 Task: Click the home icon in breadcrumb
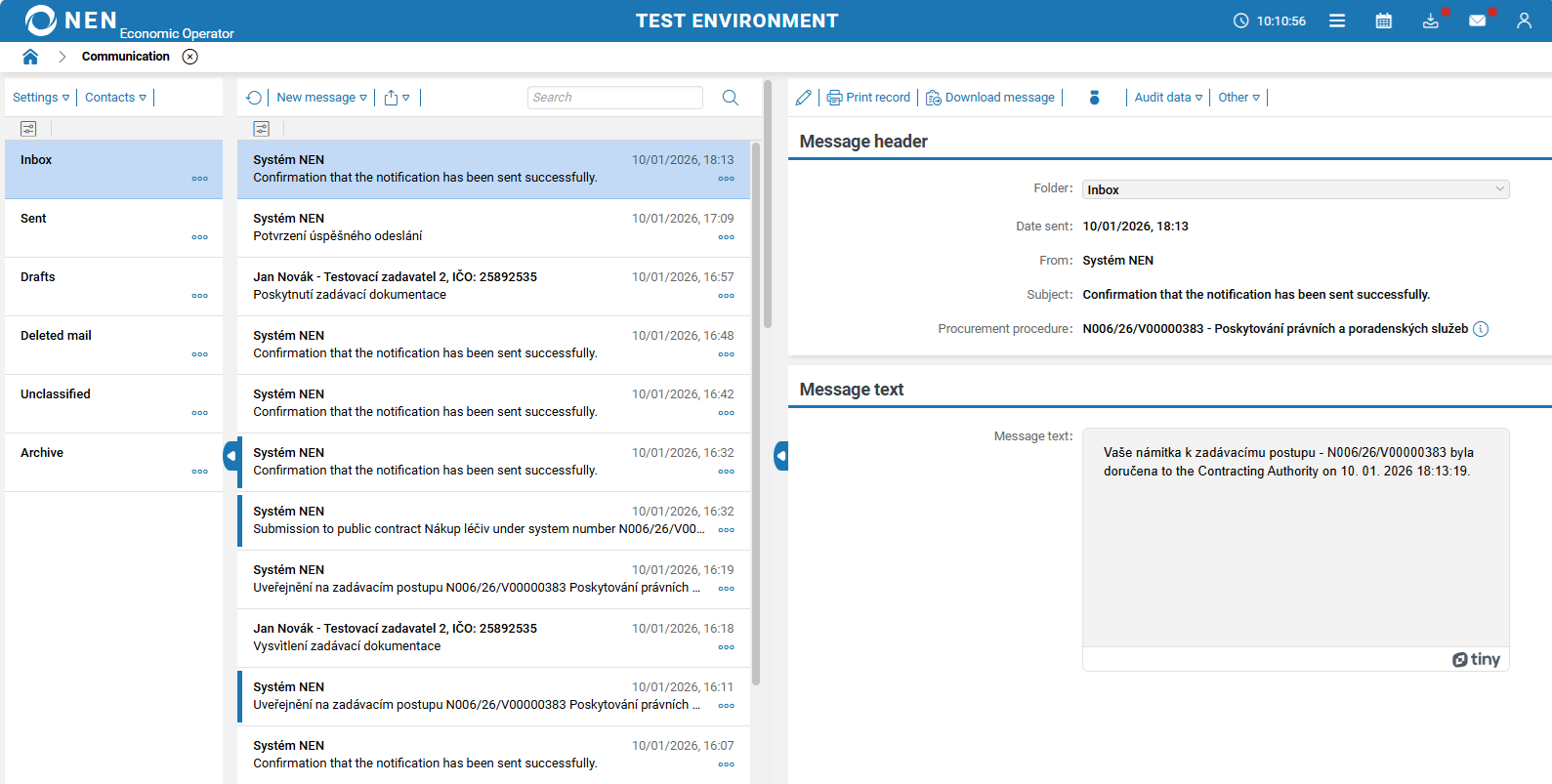coord(30,57)
